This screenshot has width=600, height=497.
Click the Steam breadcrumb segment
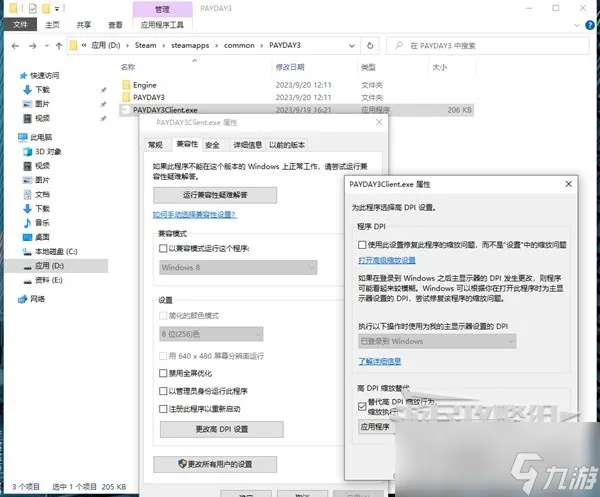coord(145,45)
